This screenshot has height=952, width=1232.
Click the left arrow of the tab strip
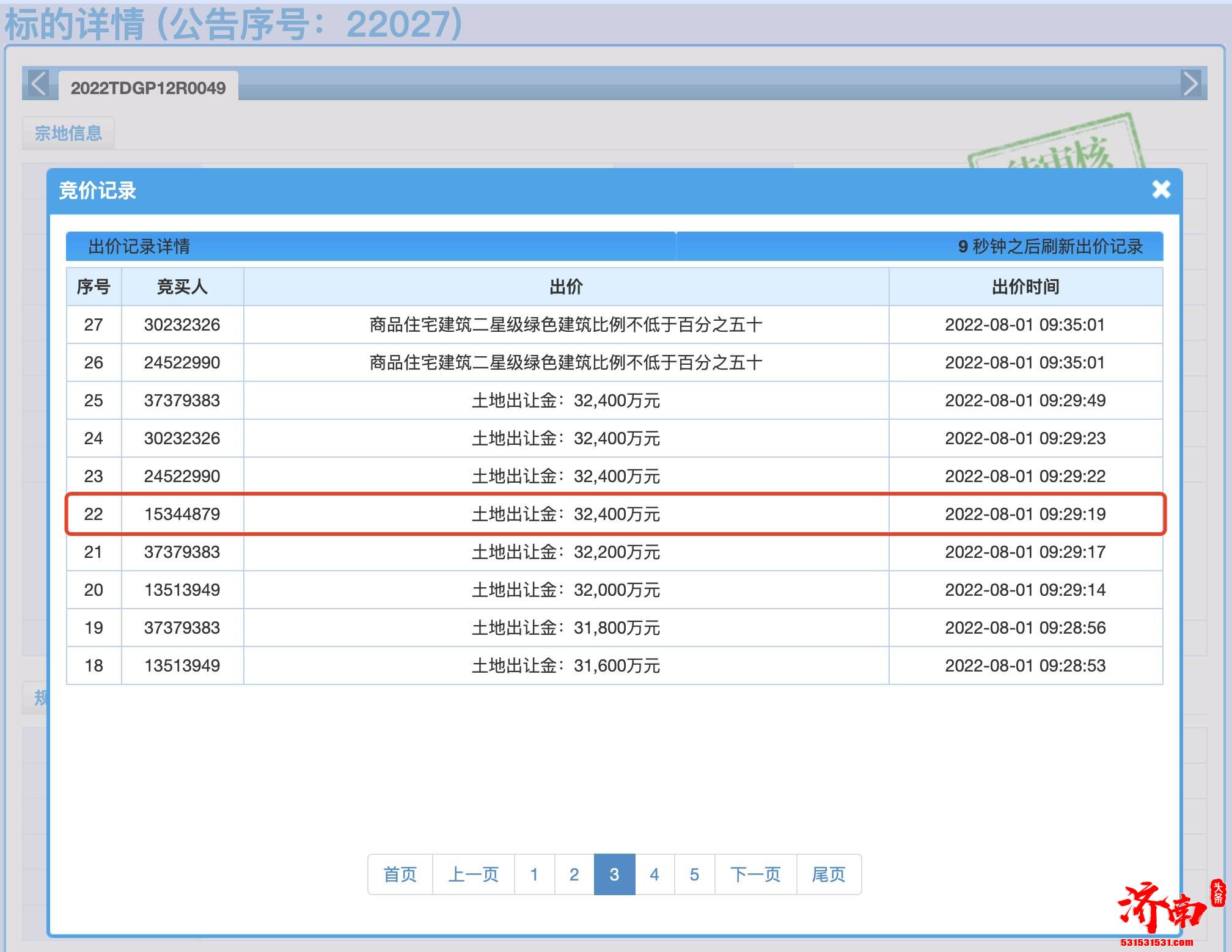coord(38,83)
